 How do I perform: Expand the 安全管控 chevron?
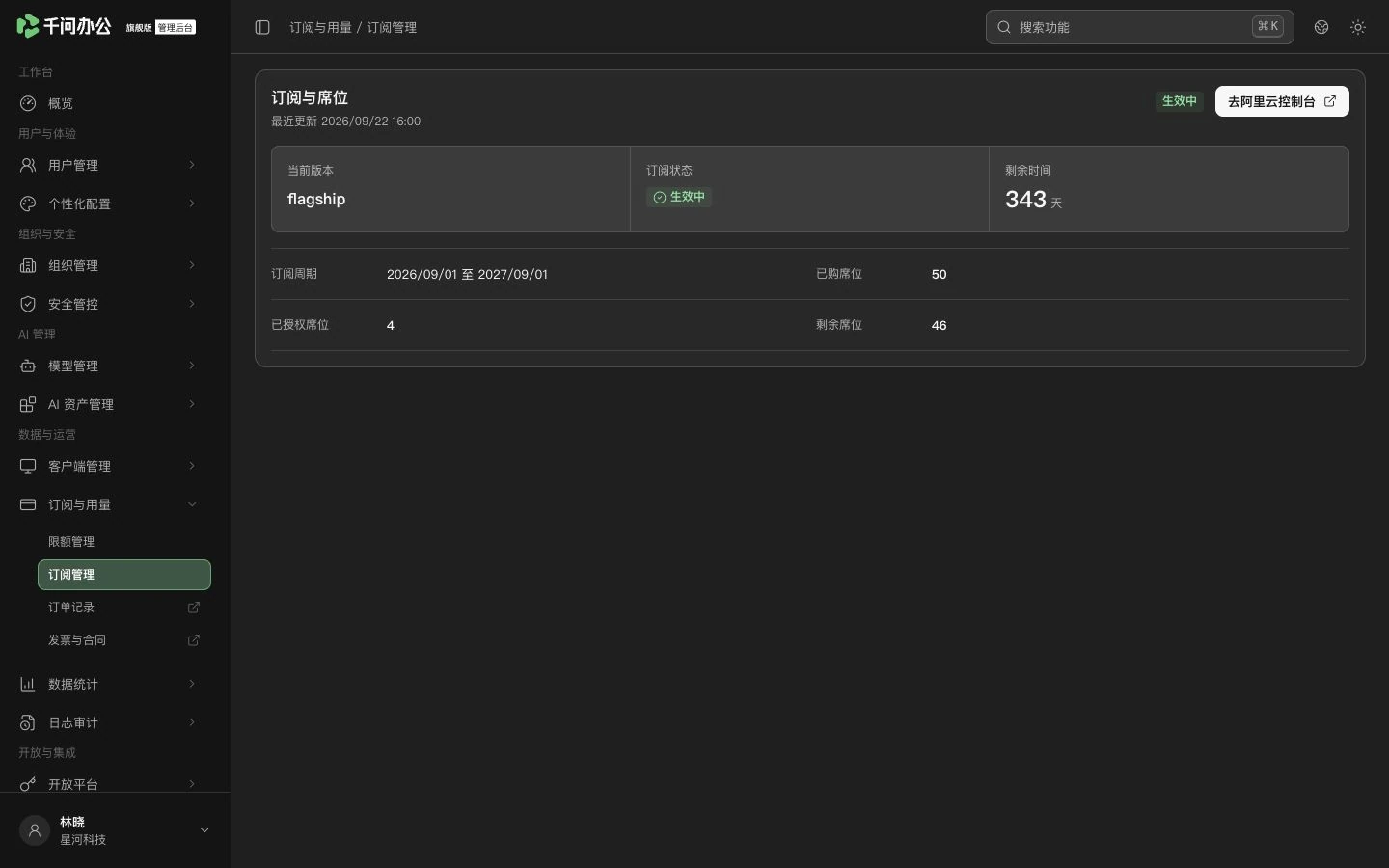(x=192, y=304)
